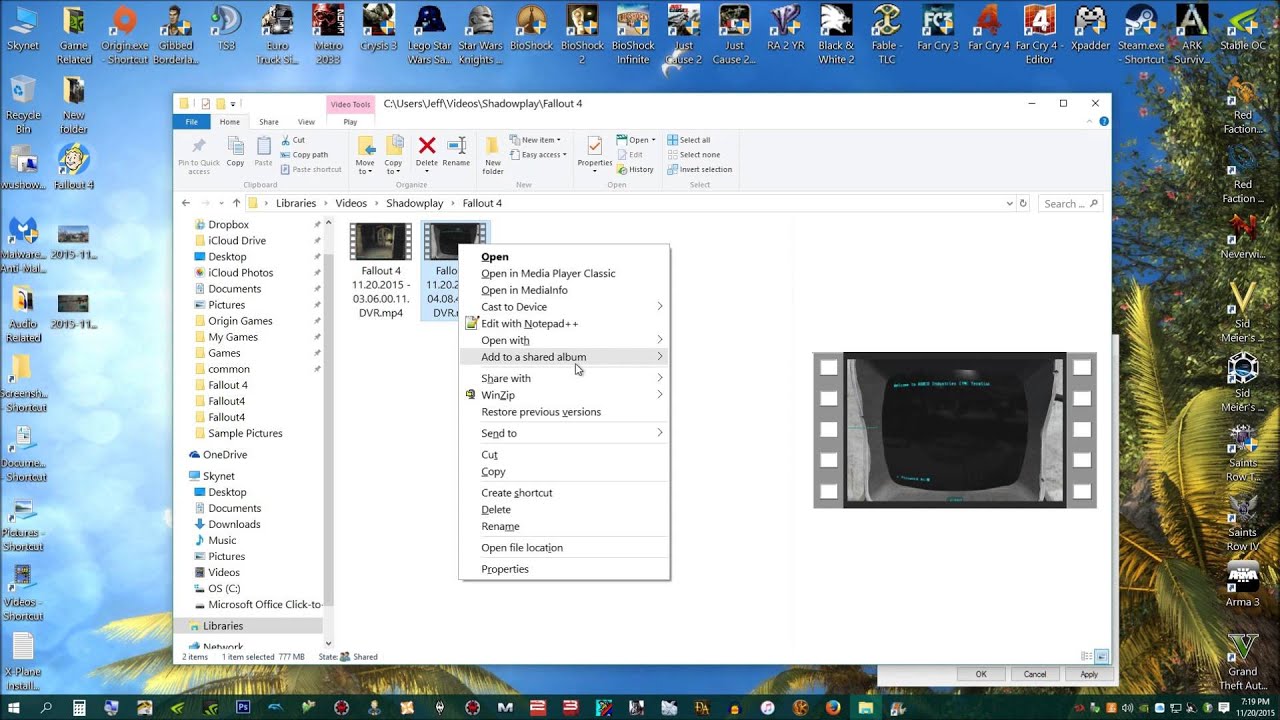Open the Recycle Bin desktop icon

[22, 104]
